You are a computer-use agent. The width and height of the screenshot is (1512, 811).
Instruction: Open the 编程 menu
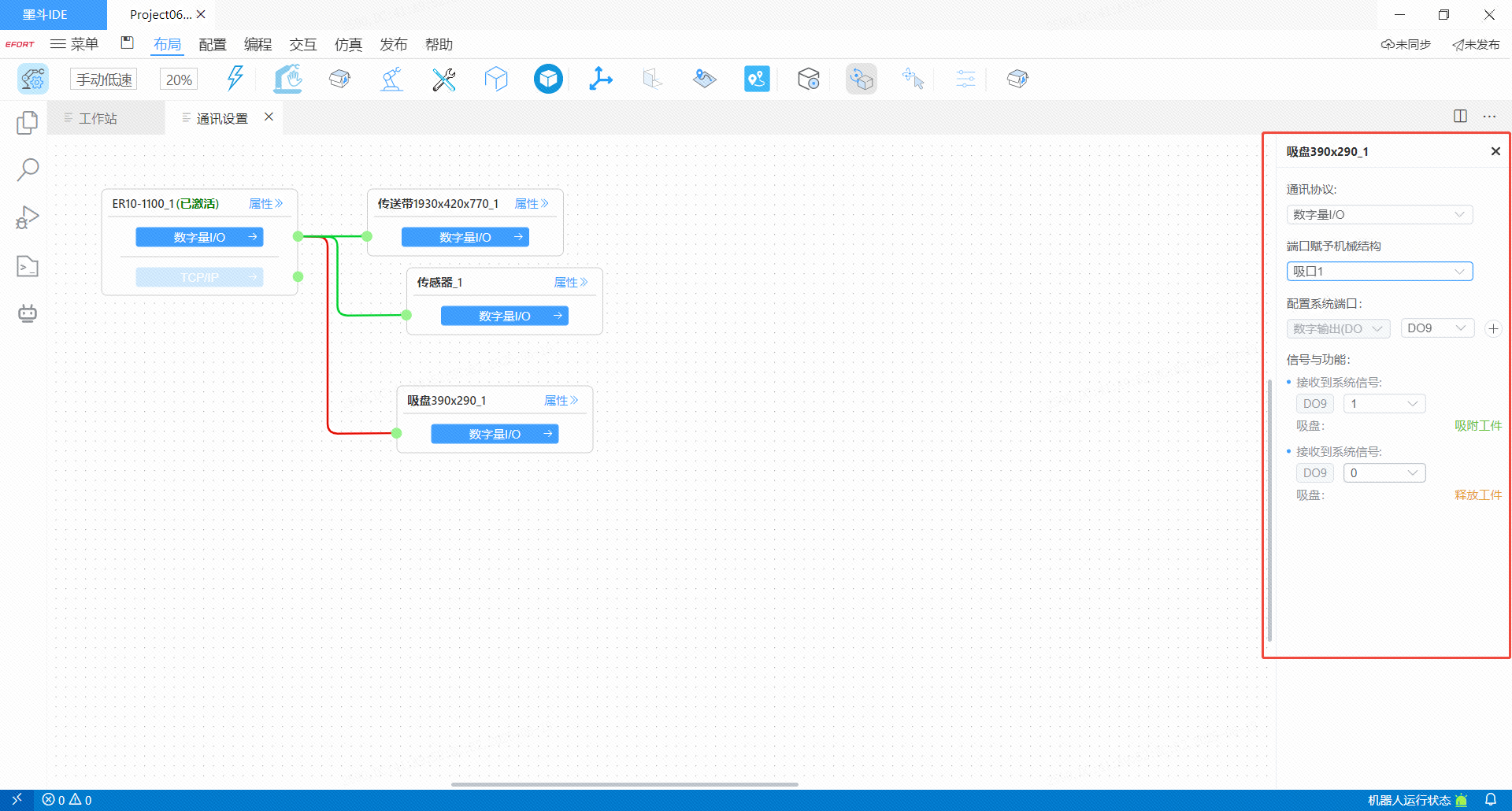(x=258, y=45)
